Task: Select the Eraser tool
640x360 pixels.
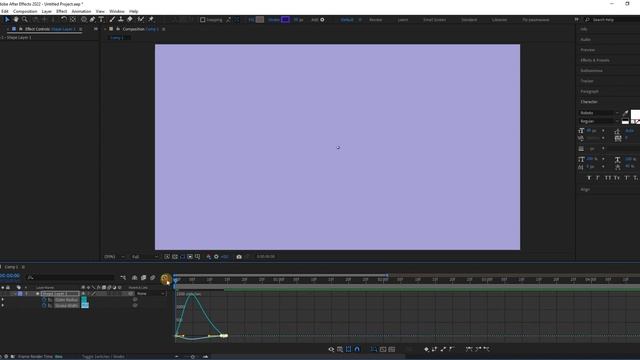Action: point(130,19)
